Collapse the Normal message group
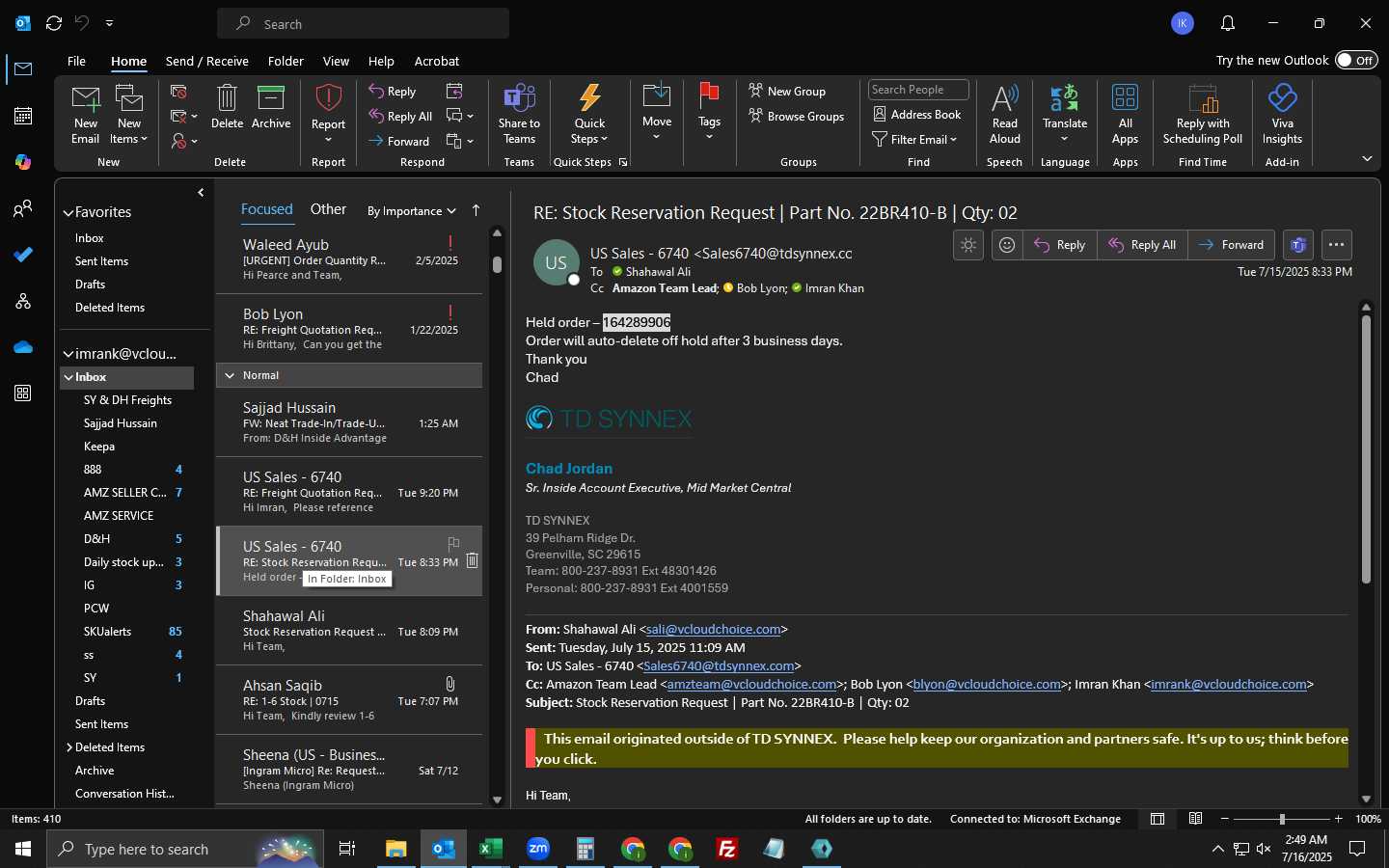Image resolution: width=1389 pixels, height=868 pixels. tap(230, 375)
